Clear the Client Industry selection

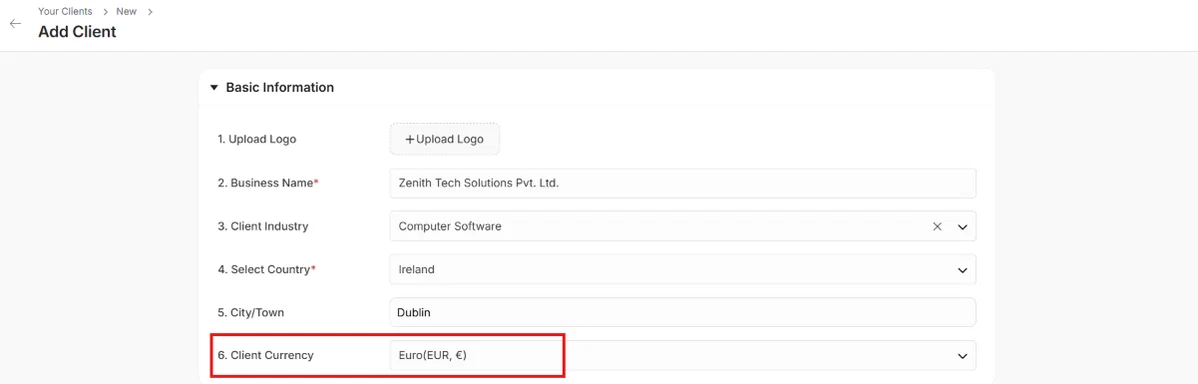click(x=937, y=227)
